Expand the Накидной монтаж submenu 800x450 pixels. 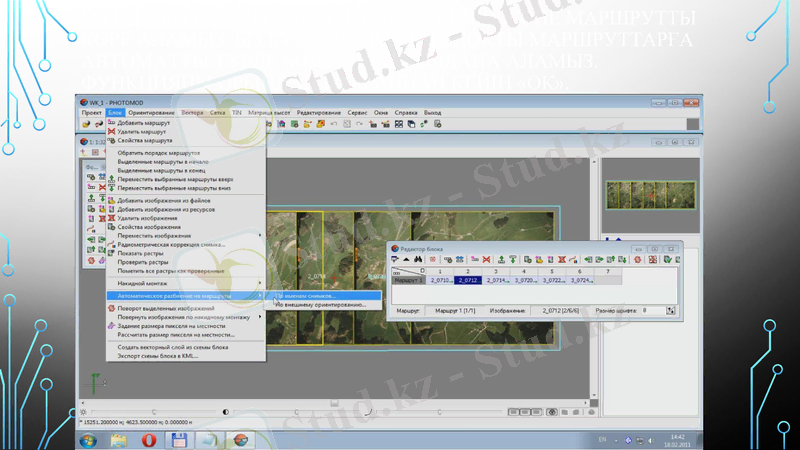pos(142,283)
